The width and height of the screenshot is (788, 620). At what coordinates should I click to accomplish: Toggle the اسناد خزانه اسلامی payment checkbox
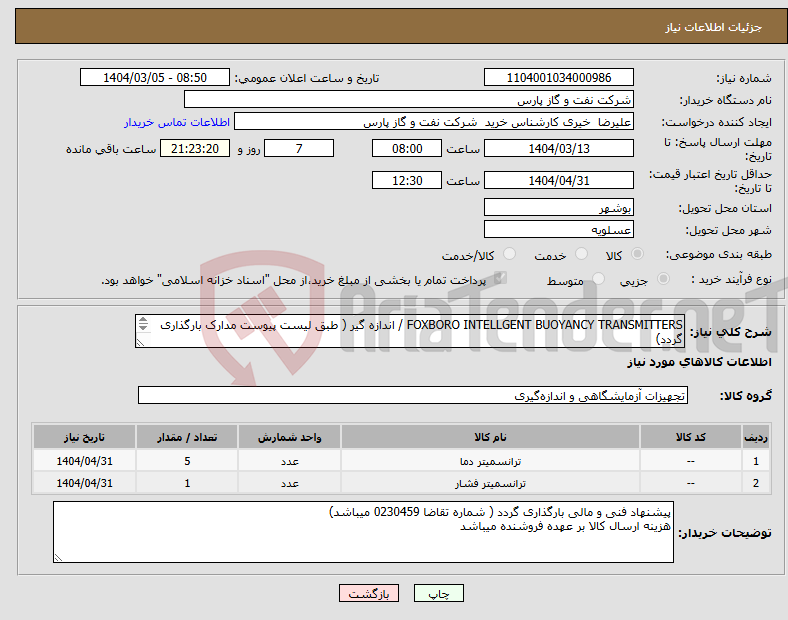[x=500, y=278]
